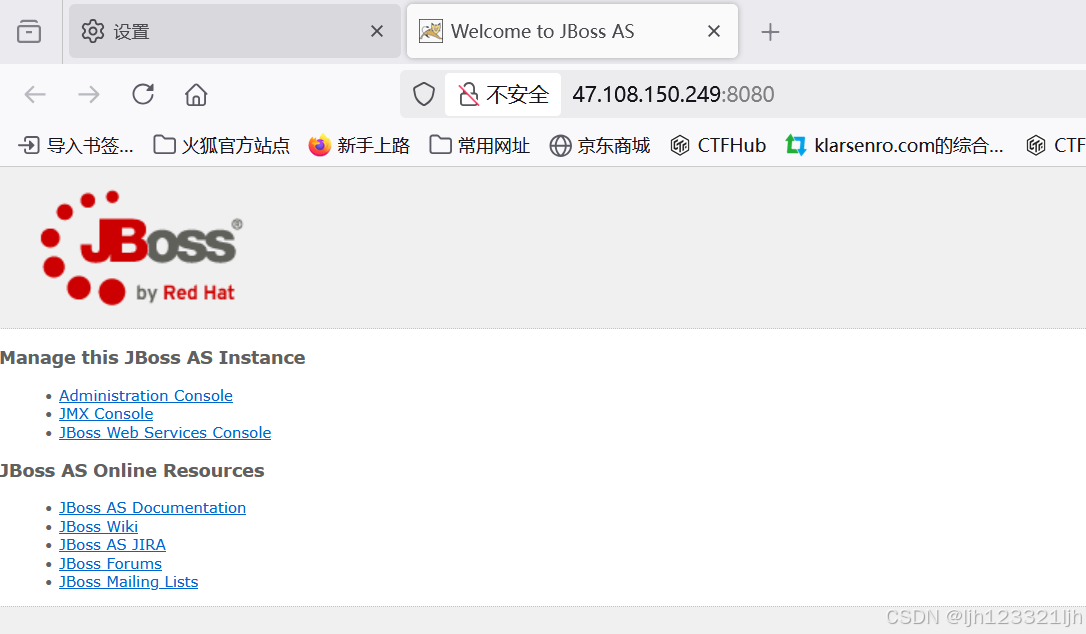Visit the JBoss Wiki link
This screenshot has width=1086, height=634.
point(98,527)
